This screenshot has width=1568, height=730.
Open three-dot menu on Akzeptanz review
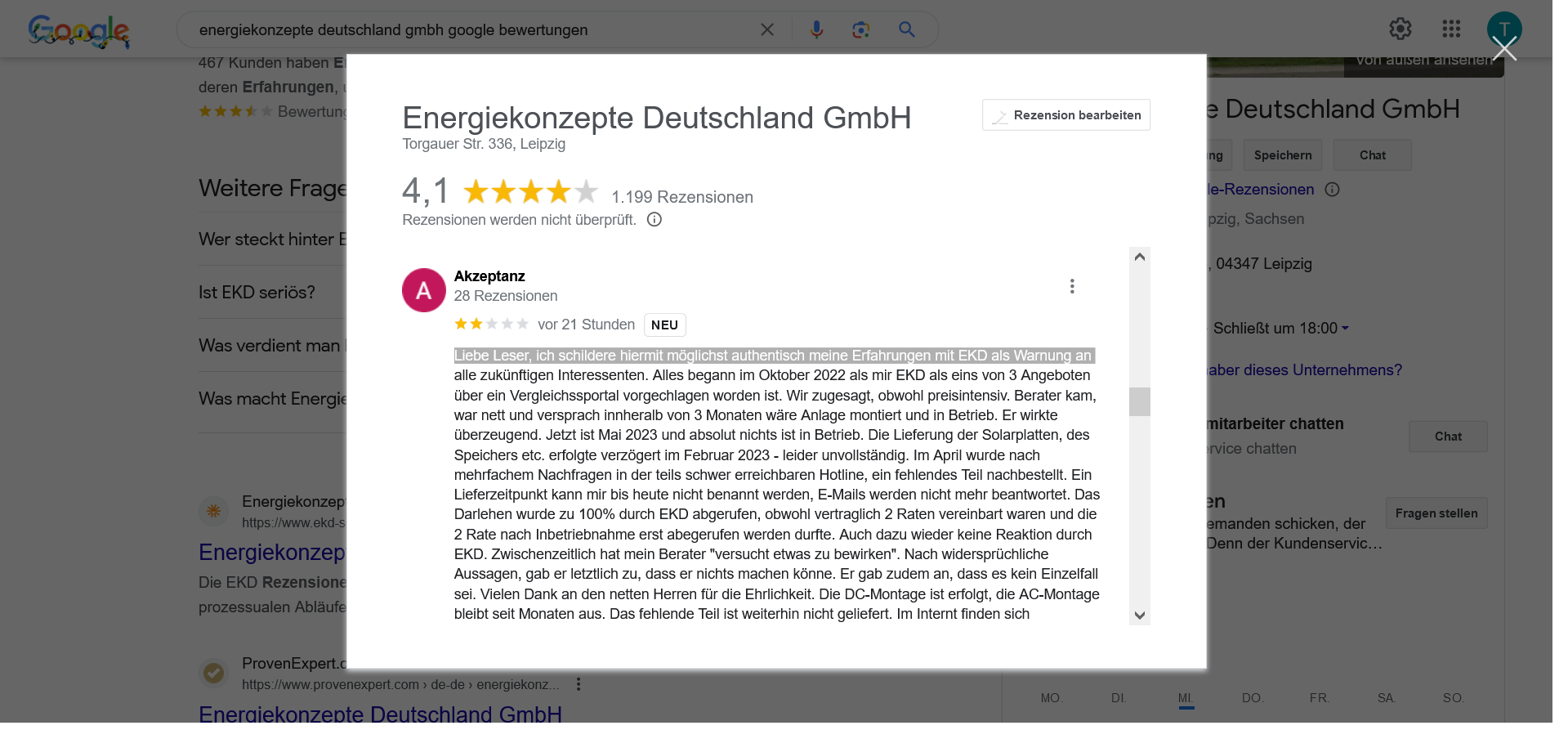pos(1072,286)
